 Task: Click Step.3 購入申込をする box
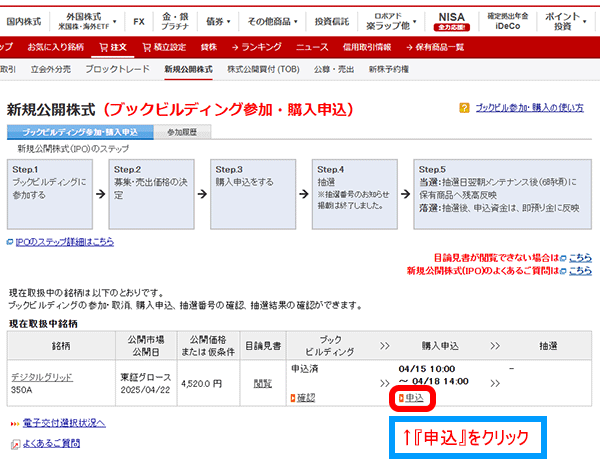pyautogui.click(x=253, y=194)
